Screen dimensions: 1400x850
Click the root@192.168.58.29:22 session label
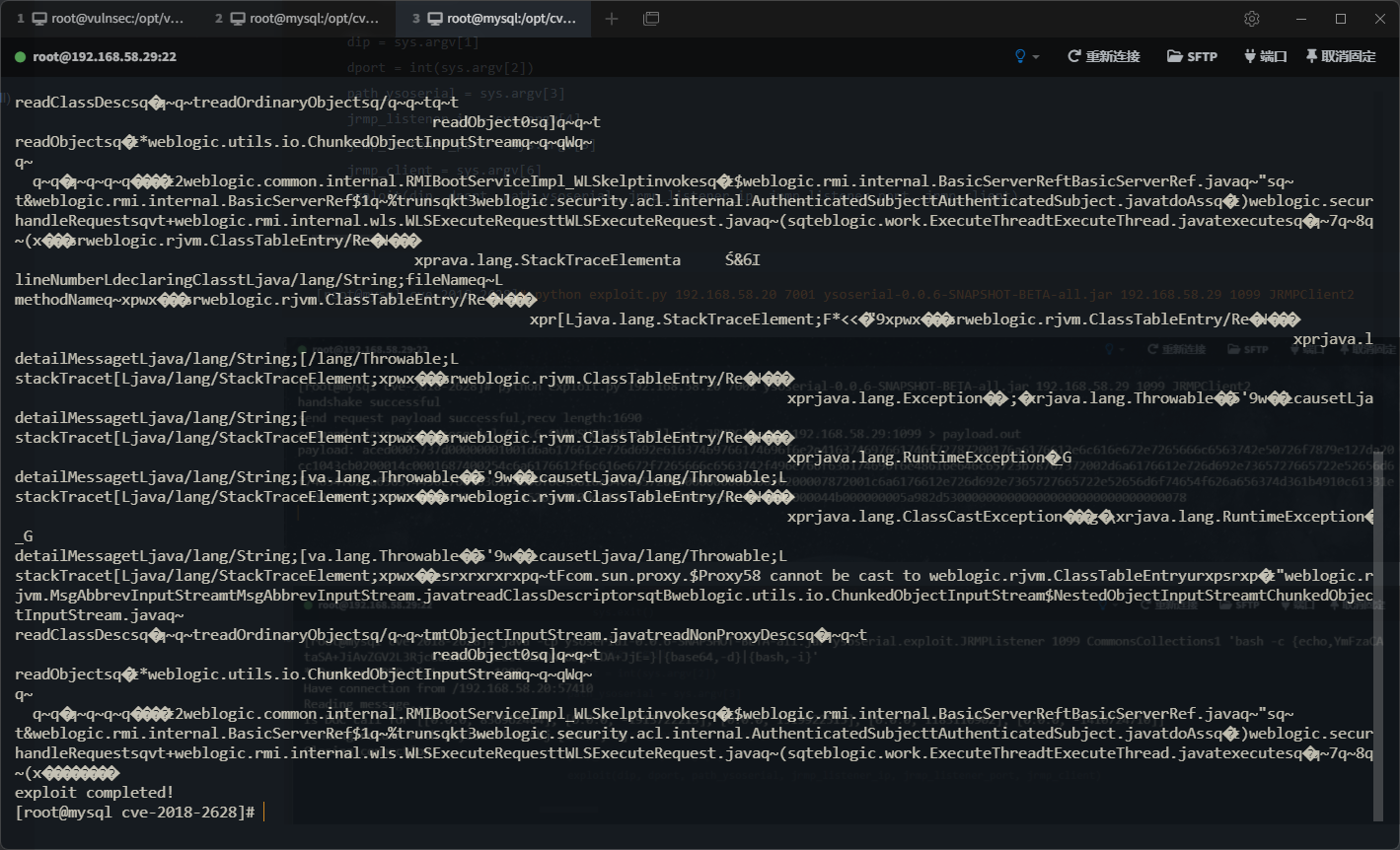(x=105, y=57)
